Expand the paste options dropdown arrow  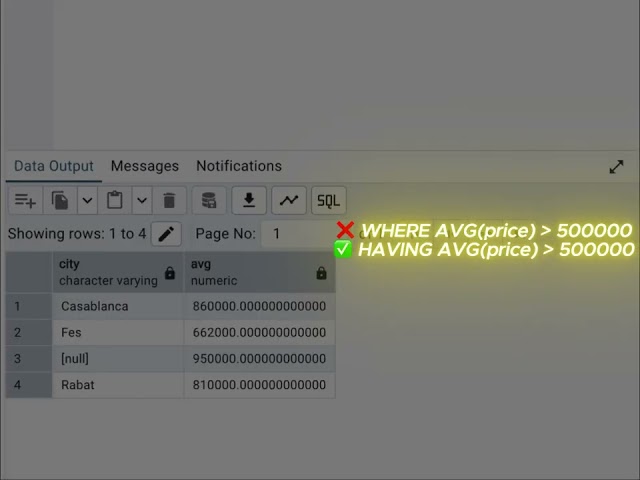pyautogui.click(x=142, y=200)
